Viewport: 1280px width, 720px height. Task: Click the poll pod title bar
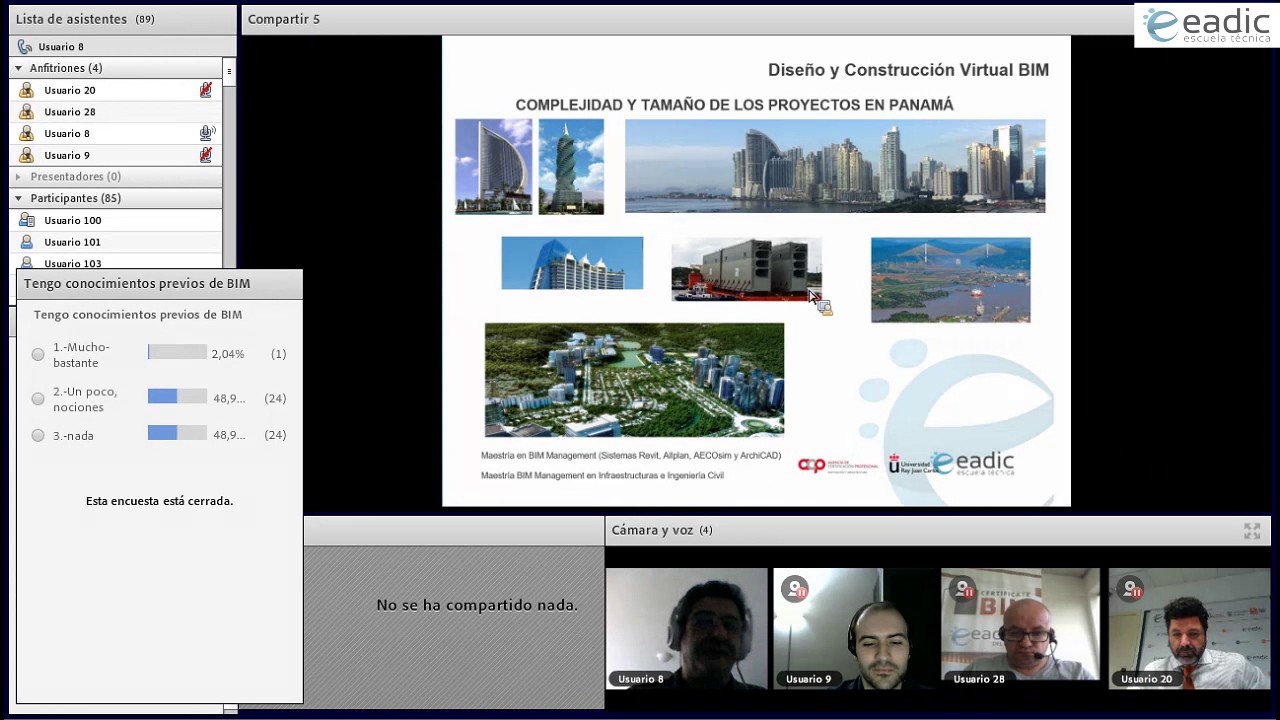[x=159, y=284]
